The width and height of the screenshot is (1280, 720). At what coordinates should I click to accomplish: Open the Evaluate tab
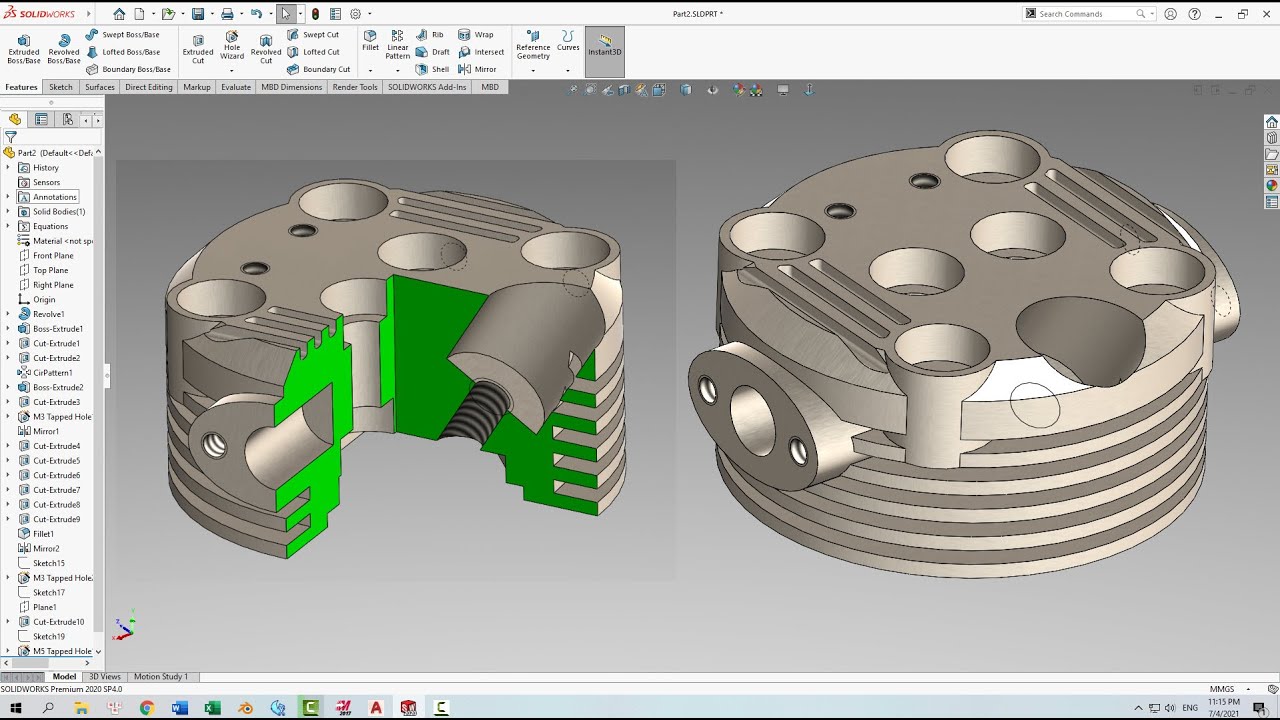click(x=236, y=87)
